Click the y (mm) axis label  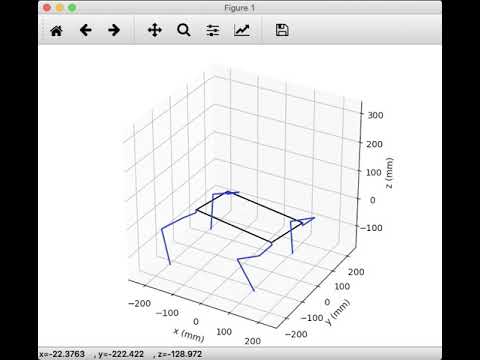point(338,312)
